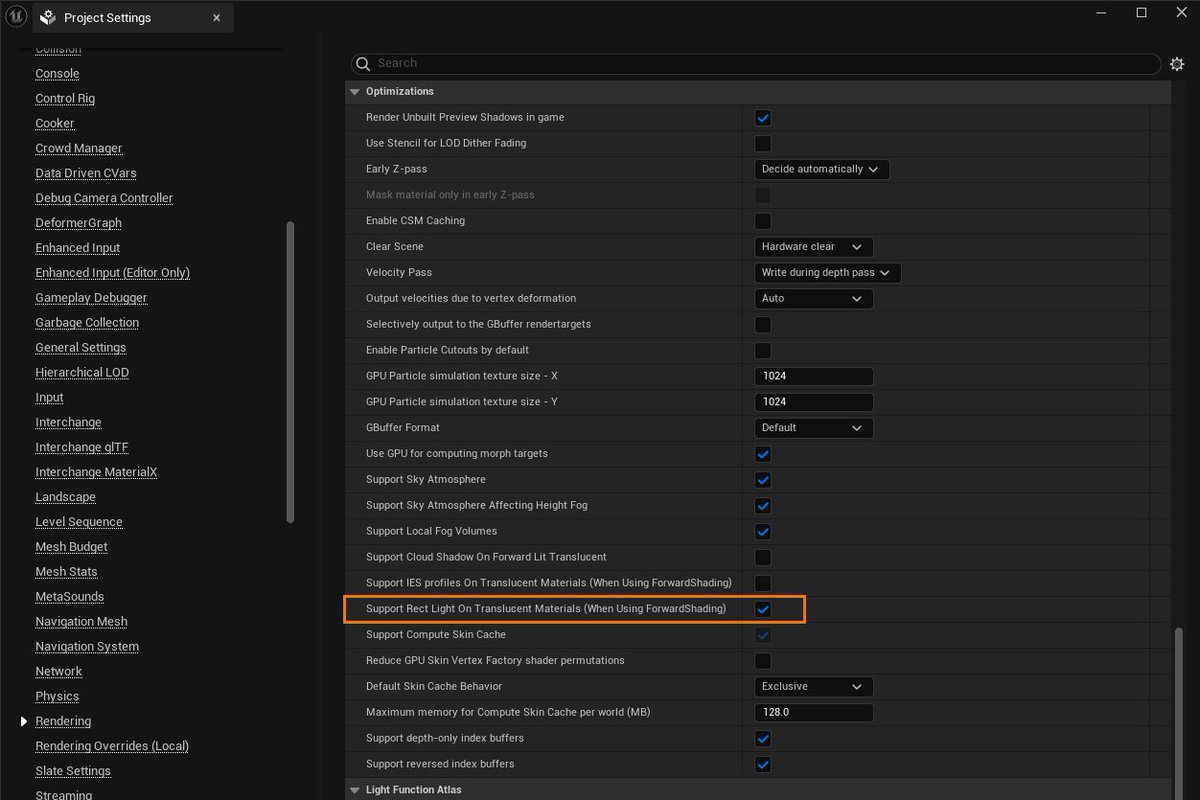Click the Project Settings tab icon
1200x800 pixels.
[x=47, y=18]
